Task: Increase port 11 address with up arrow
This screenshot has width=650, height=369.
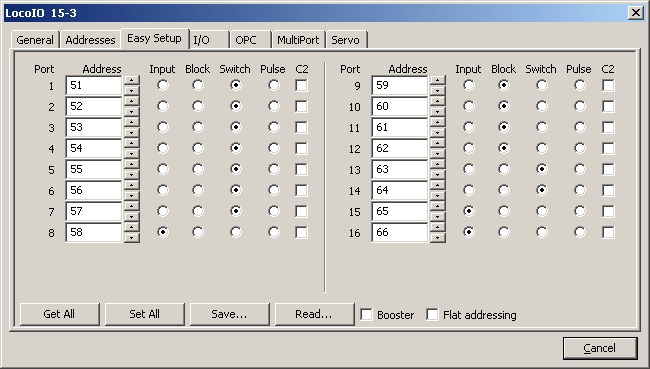Action: point(437,122)
